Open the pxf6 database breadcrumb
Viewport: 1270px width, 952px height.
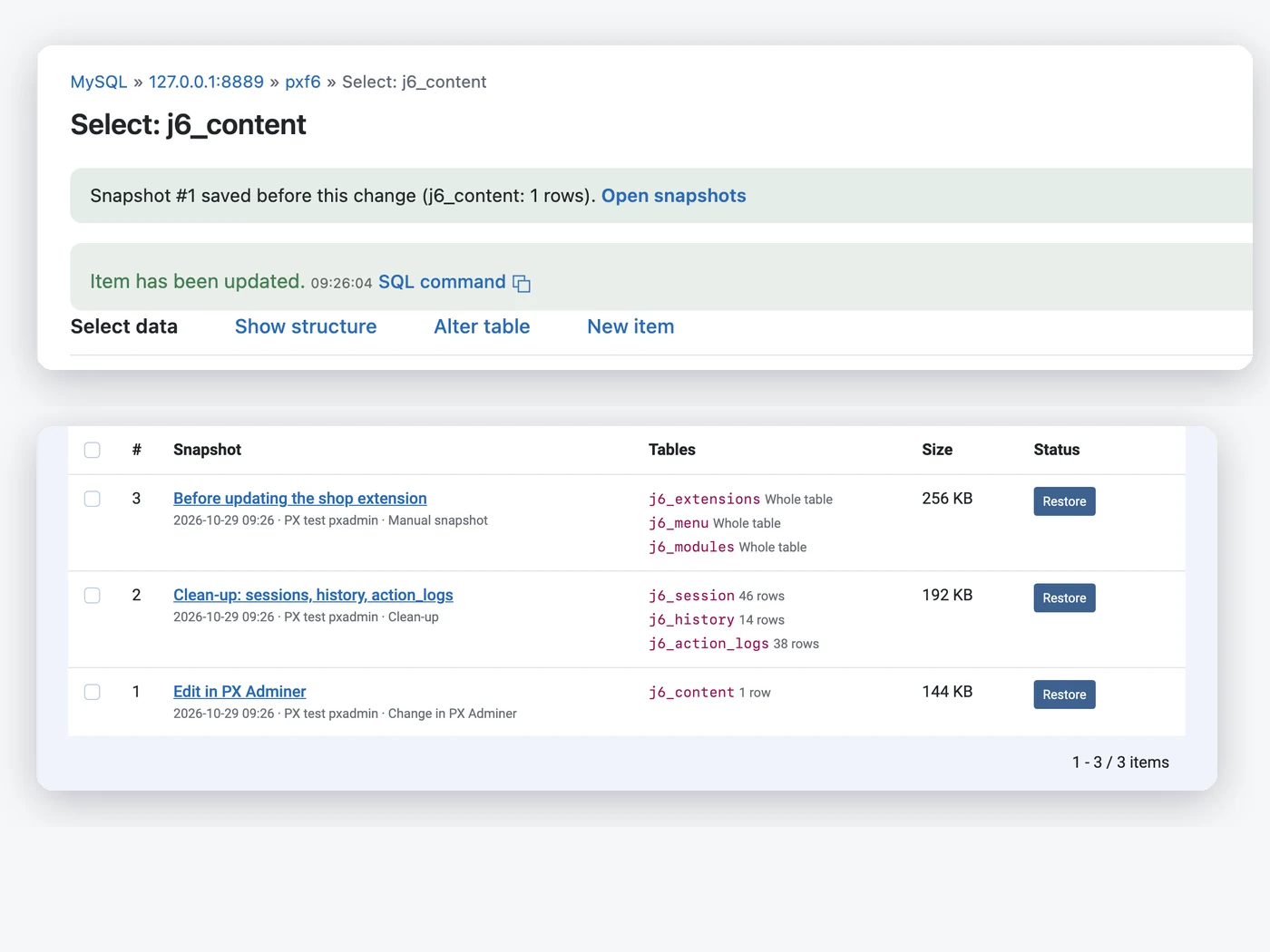click(x=303, y=82)
